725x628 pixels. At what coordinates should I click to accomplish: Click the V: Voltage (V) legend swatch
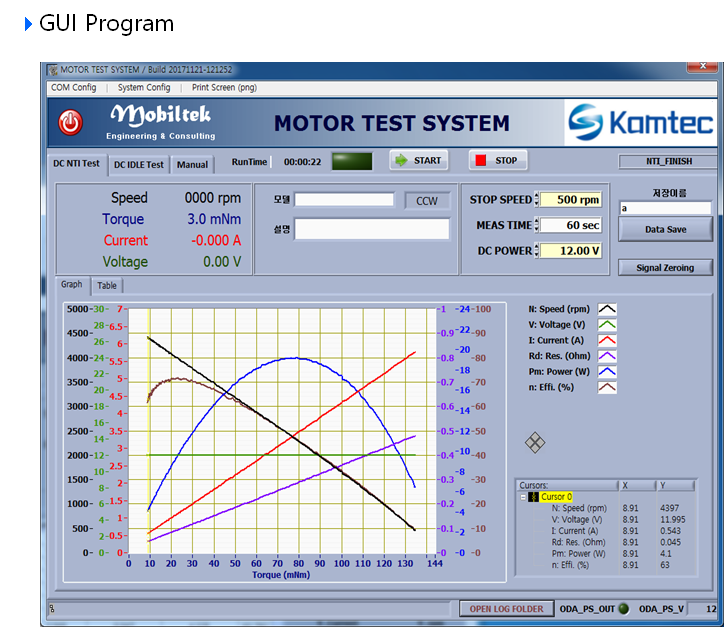click(x=607, y=325)
